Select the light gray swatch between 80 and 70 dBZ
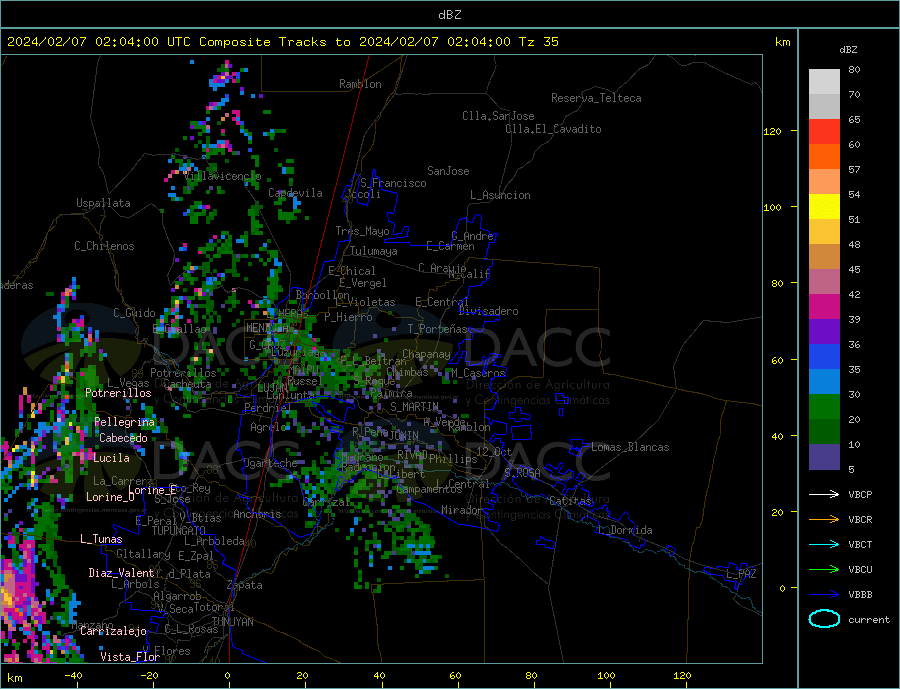Image resolution: width=900 pixels, height=689 pixels. (x=824, y=82)
